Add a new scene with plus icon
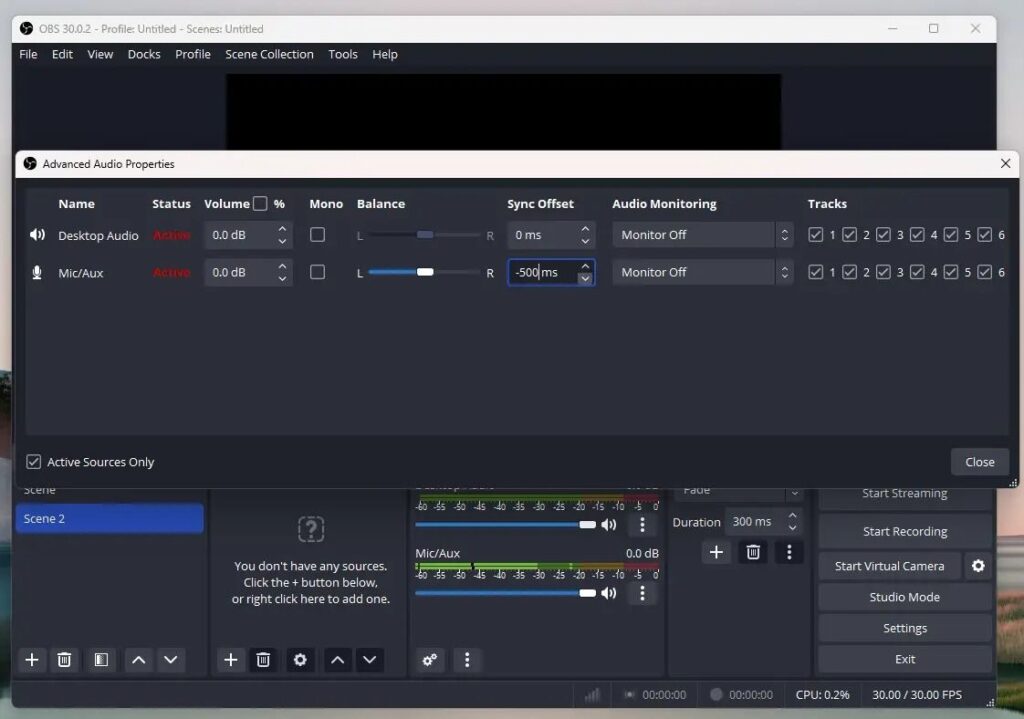The height and width of the screenshot is (719, 1024). pyautogui.click(x=31, y=660)
